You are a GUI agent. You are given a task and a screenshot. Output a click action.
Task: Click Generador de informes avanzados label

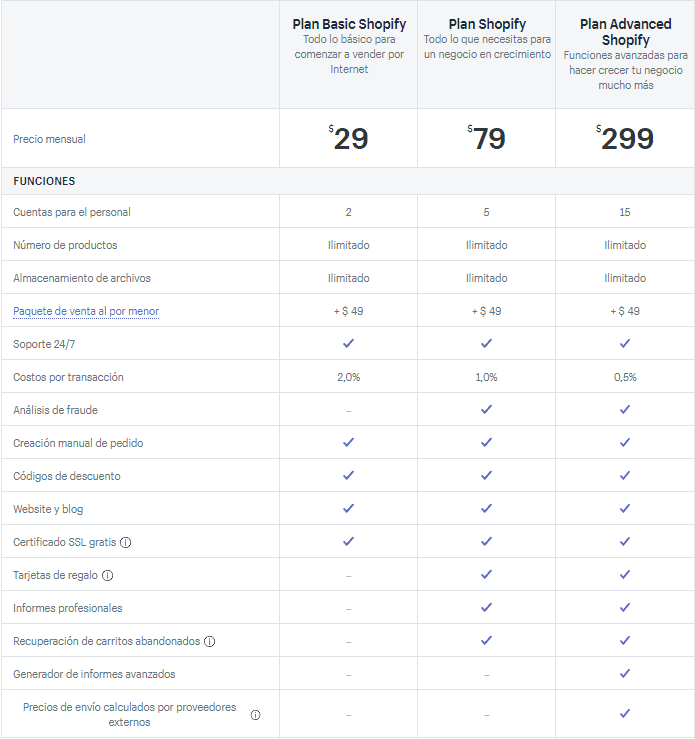[94, 674]
